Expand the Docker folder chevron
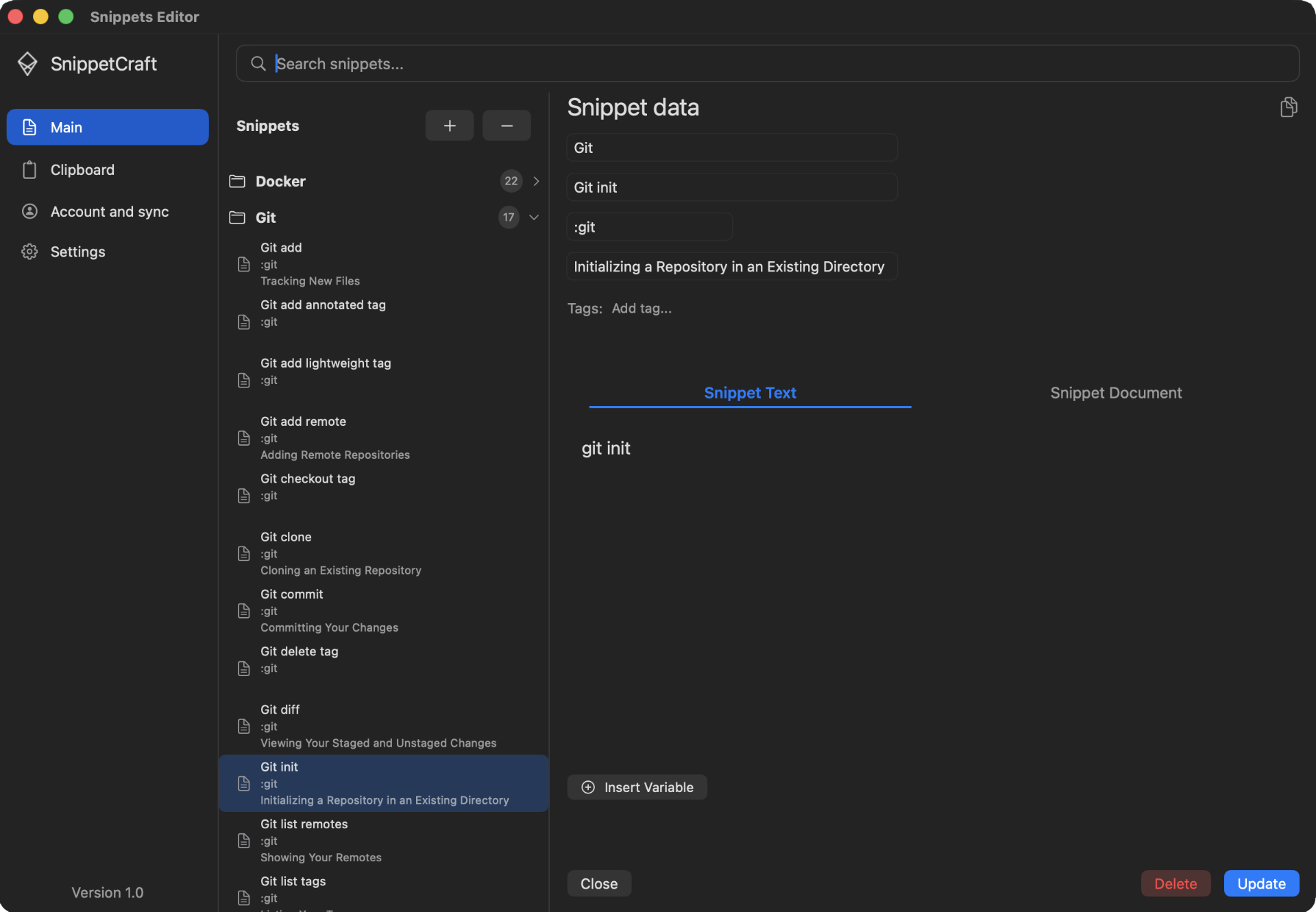The width and height of the screenshot is (1316, 912). pyautogui.click(x=536, y=181)
